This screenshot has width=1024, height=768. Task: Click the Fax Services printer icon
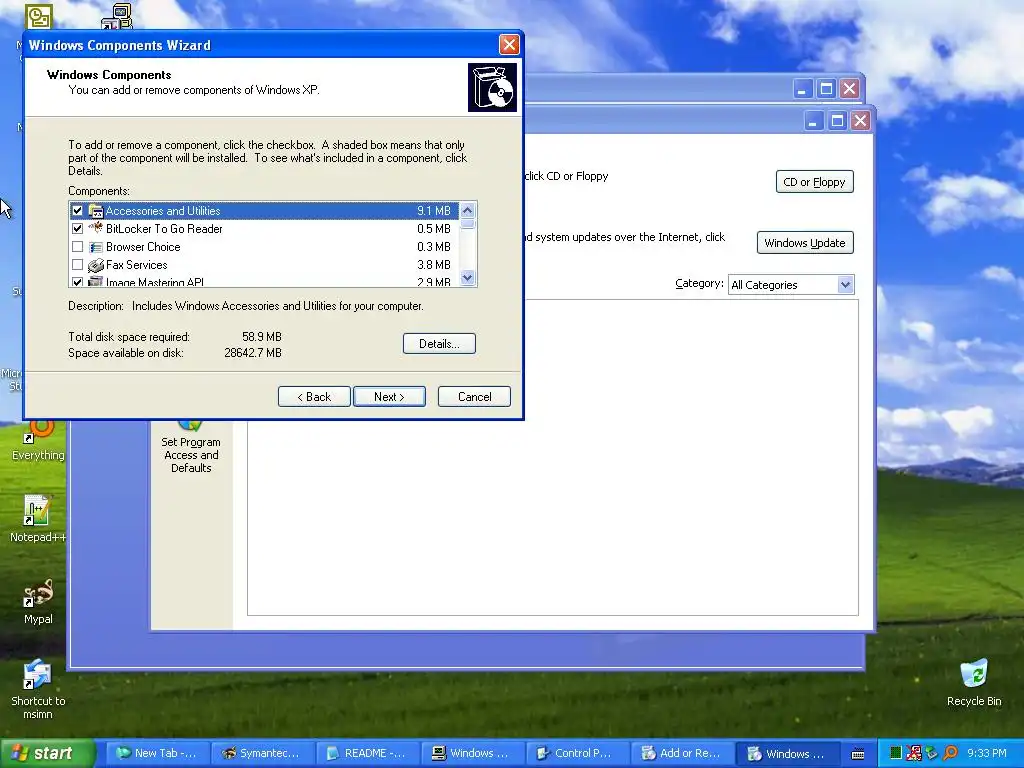tap(96, 265)
